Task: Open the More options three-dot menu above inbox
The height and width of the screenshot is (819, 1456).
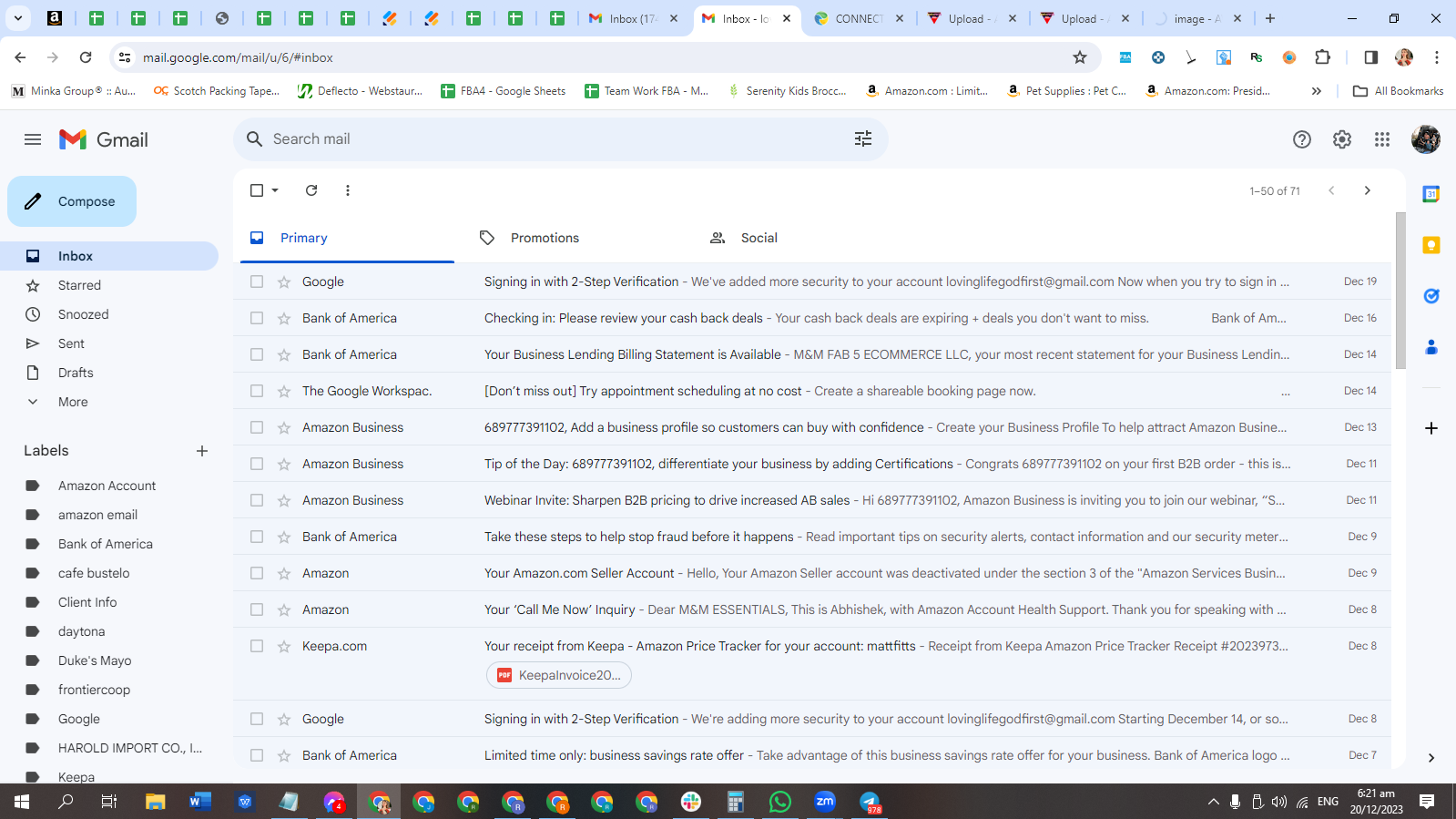Action: (348, 190)
